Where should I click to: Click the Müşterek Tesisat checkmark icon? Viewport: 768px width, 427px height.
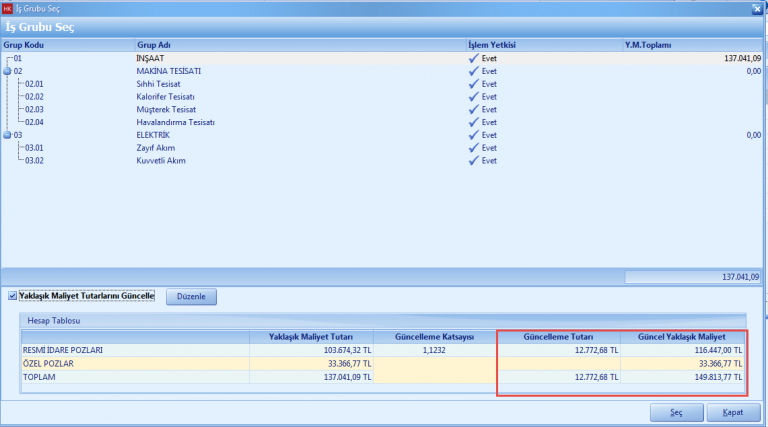tap(474, 110)
